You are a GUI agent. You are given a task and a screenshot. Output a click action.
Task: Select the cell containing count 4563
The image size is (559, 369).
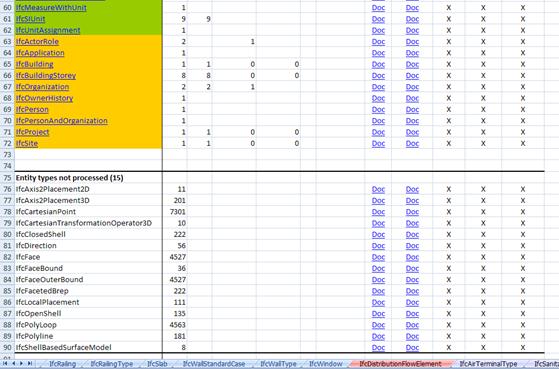click(175, 325)
